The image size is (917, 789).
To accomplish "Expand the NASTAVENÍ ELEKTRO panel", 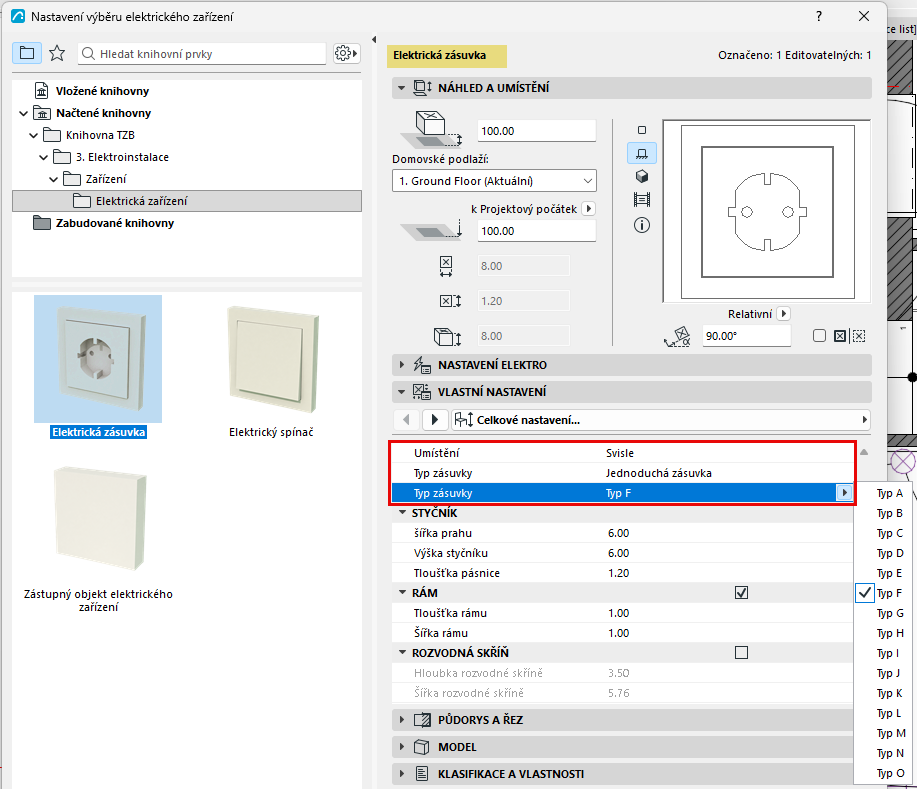I will 632,365.
